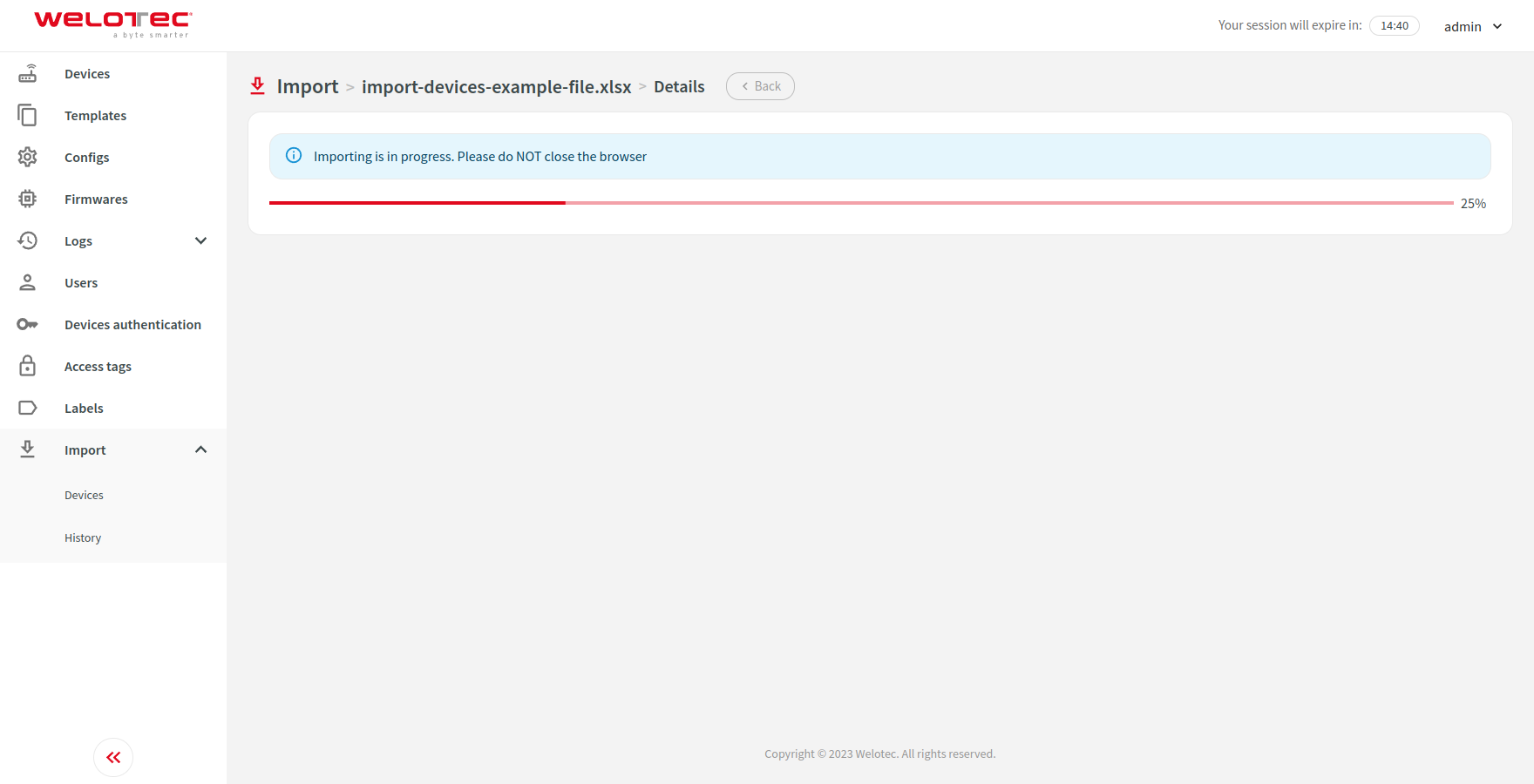This screenshot has width=1534, height=784.
Task: Click import-devices-example-file.xlsx breadcrumb
Action: (x=496, y=87)
